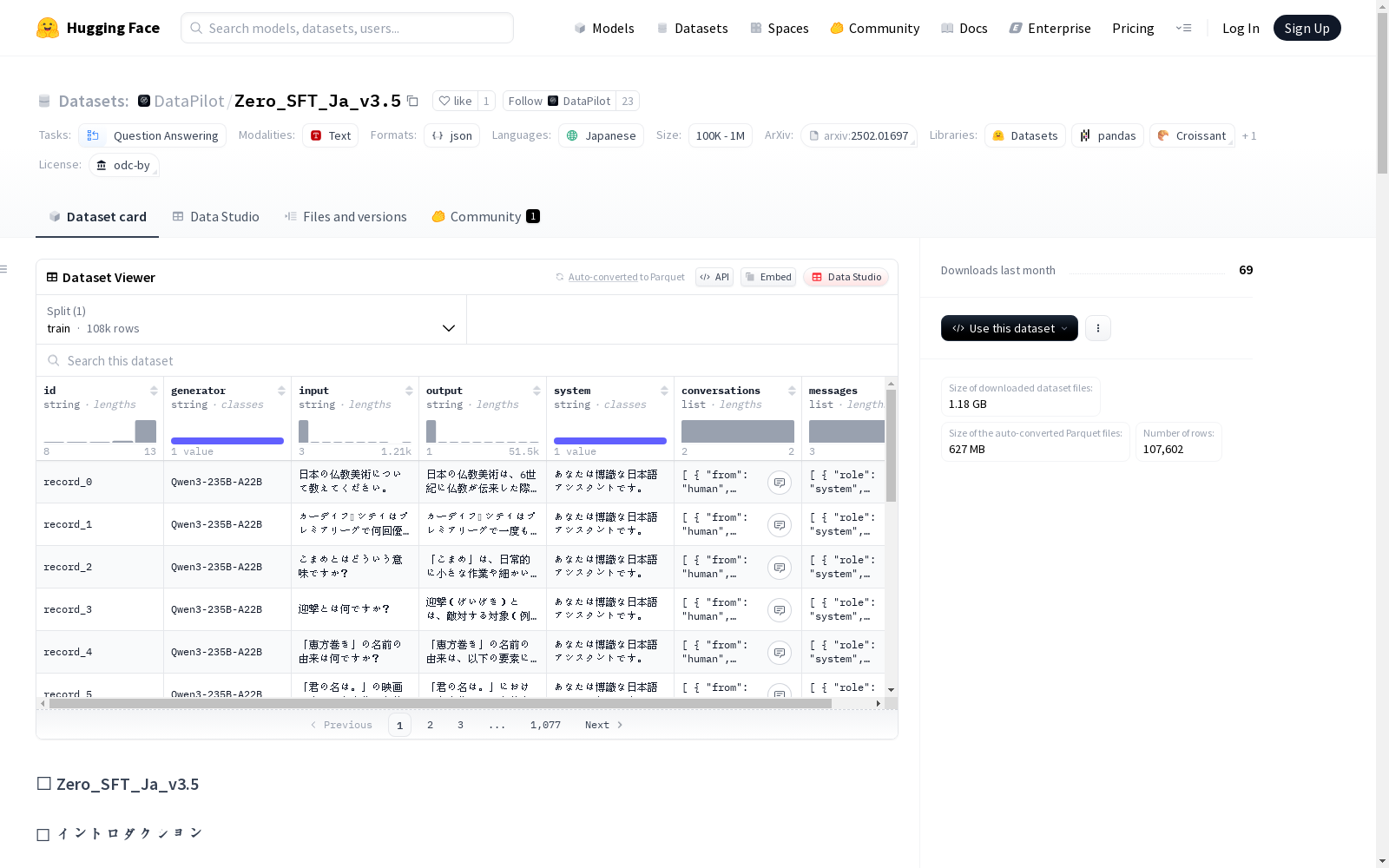Sort by the input column
Viewport: 1389px width, 868px height.
coord(409,391)
